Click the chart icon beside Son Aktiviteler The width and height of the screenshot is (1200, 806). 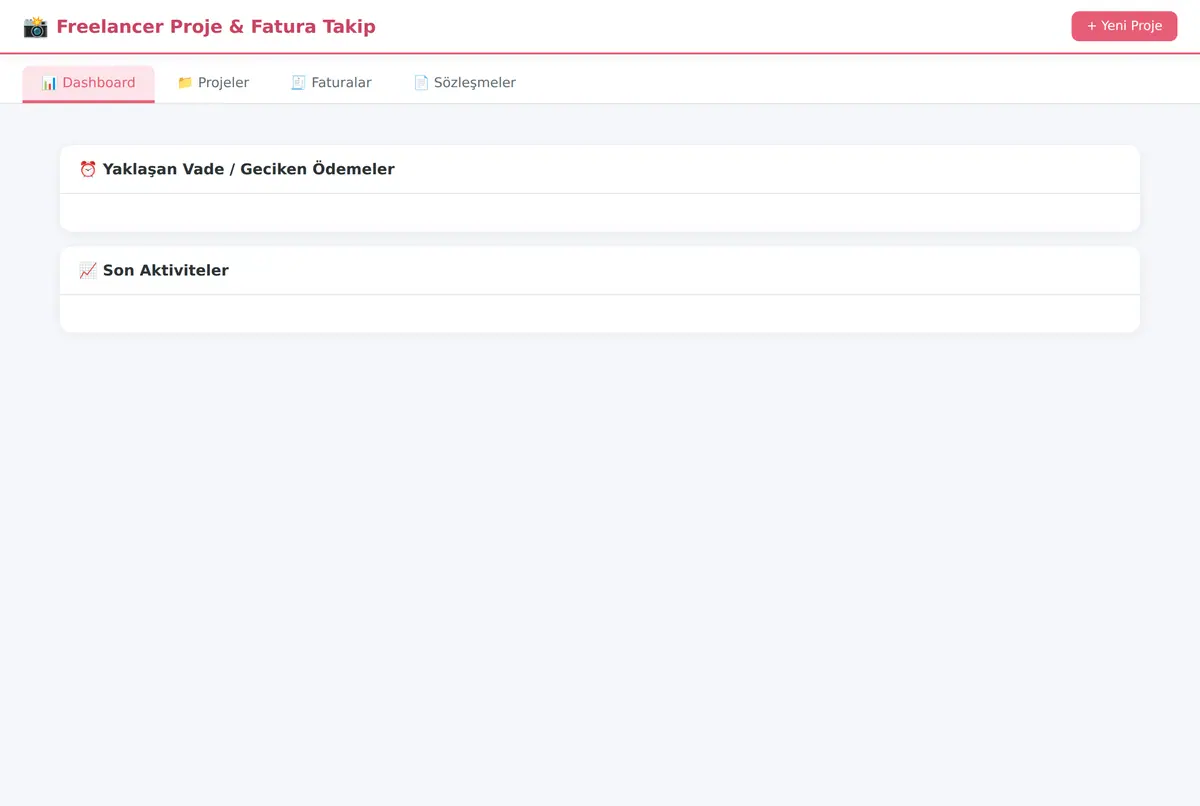[88, 271]
